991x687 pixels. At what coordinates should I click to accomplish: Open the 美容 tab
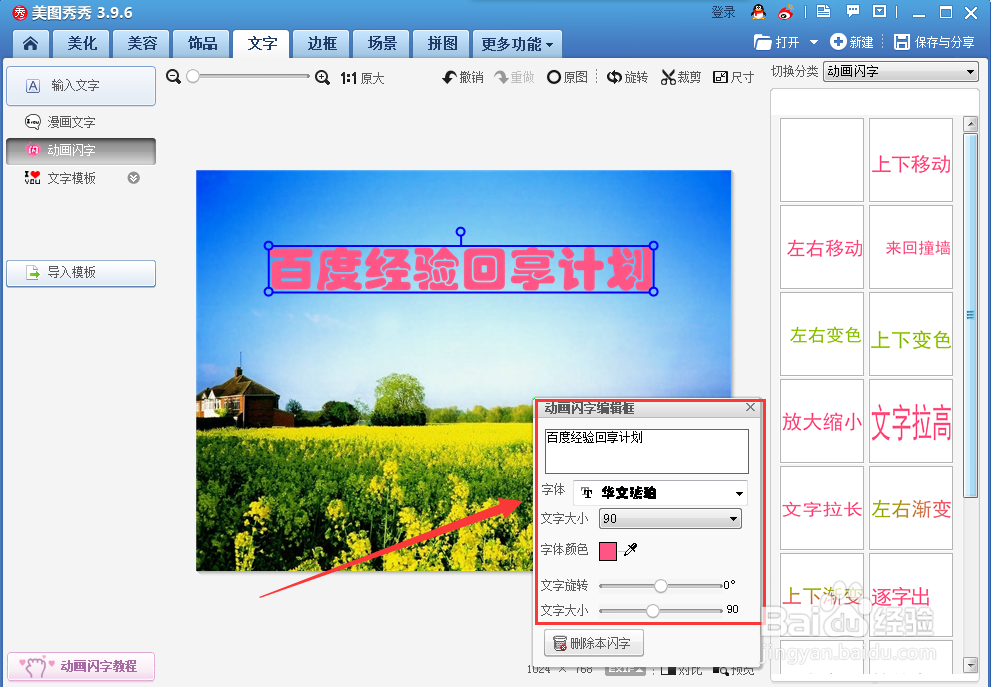click(142, 44)
